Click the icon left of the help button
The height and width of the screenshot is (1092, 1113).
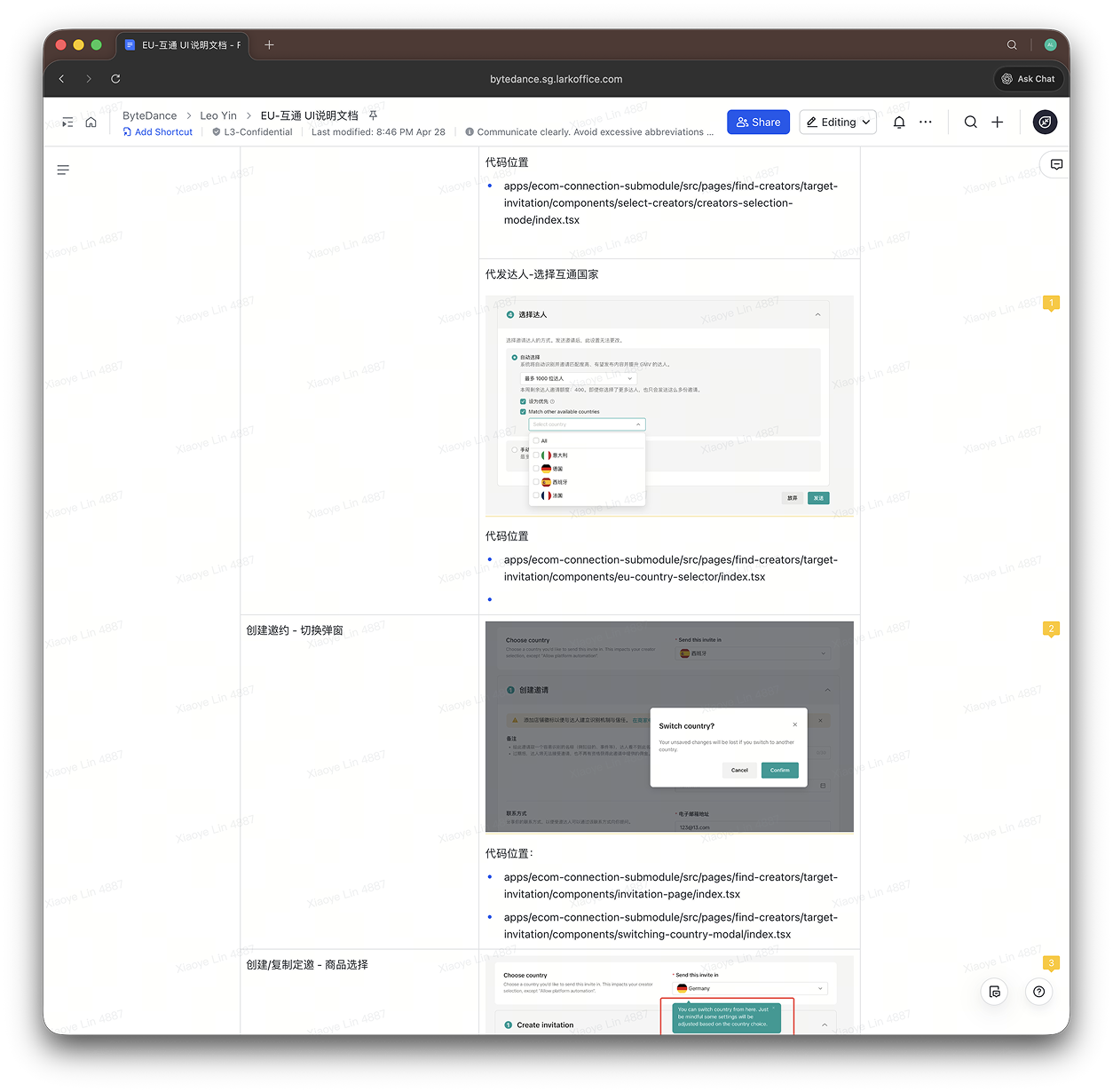995,992
